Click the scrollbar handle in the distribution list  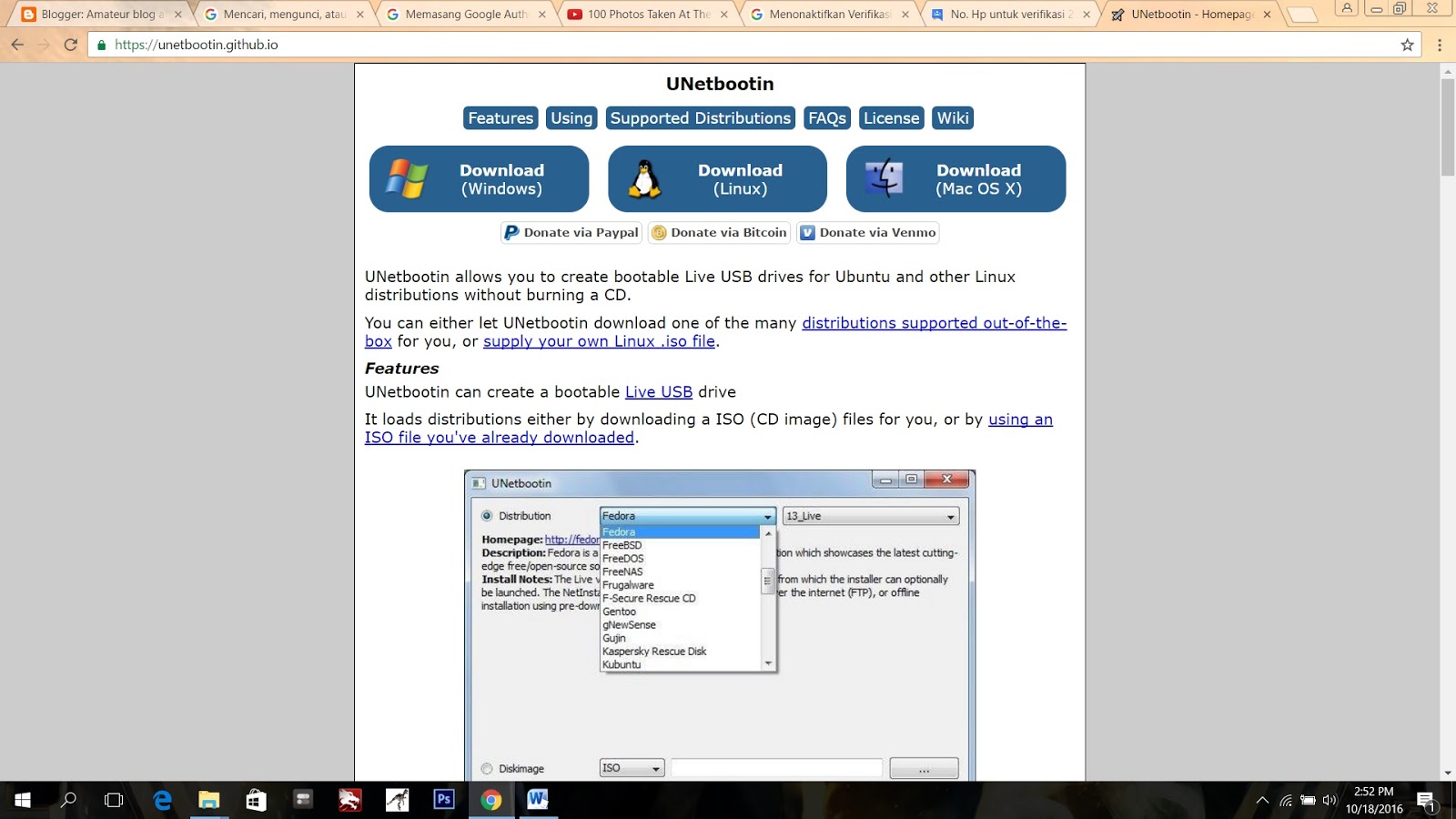[767, 580]
